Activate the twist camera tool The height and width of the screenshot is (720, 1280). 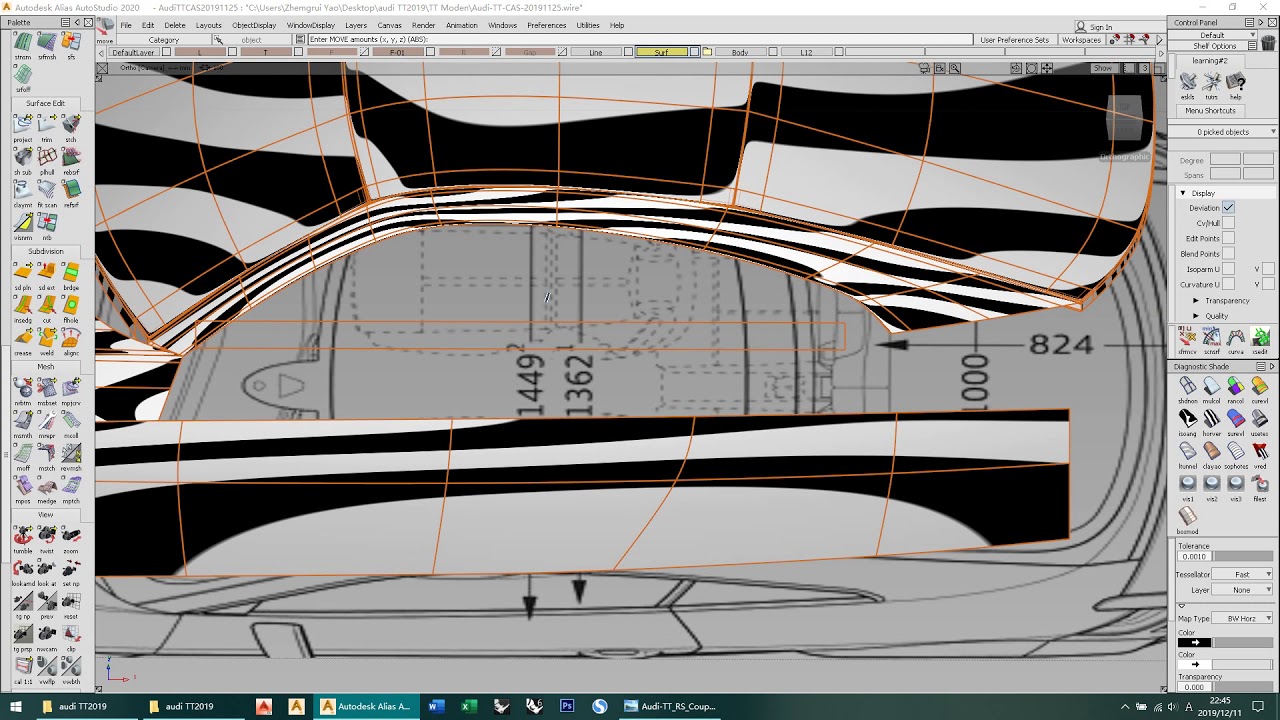pyautogui.click(x=47, y=535)
